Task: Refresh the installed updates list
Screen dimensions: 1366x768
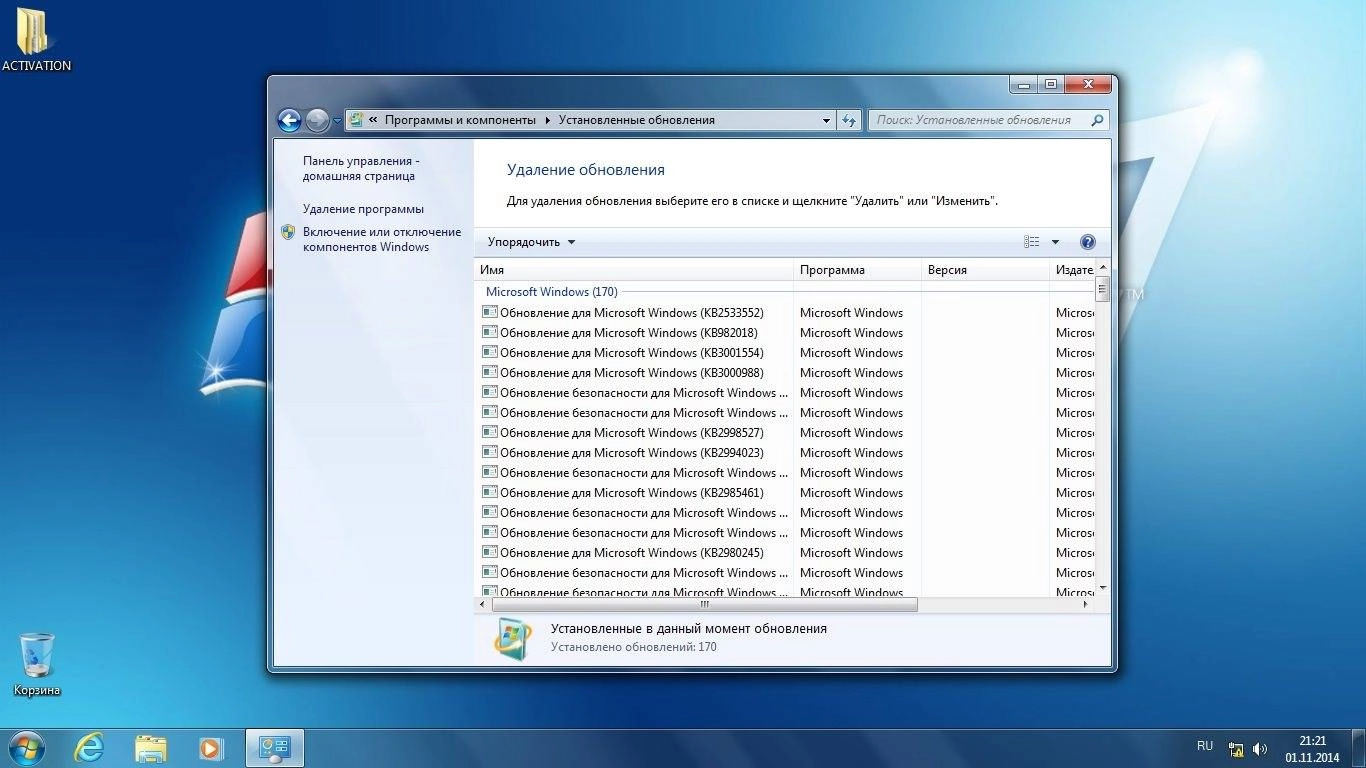Action: pos(849,120)
